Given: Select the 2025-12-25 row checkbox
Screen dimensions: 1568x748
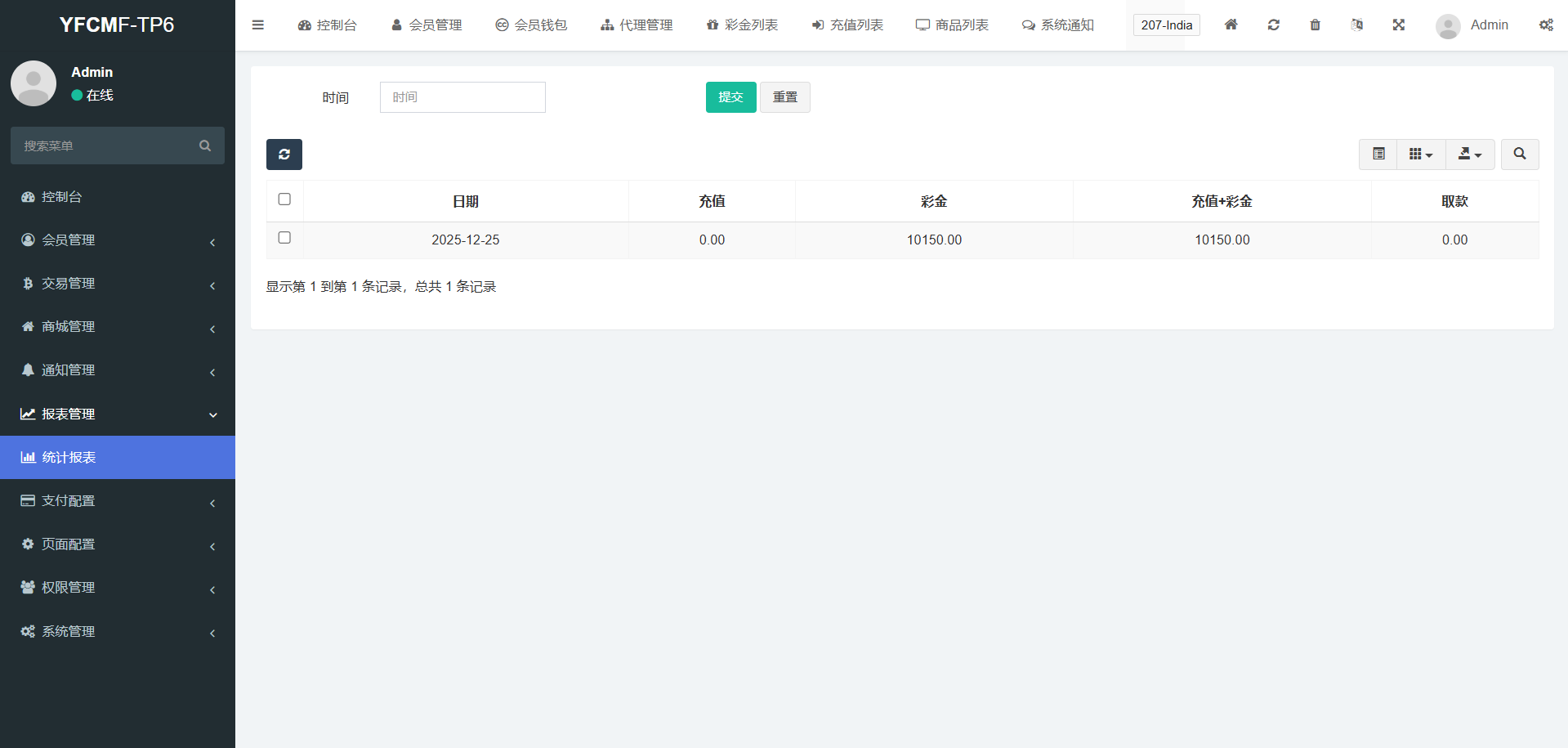Looking at the screenshot, I should [x=284, y=238].
